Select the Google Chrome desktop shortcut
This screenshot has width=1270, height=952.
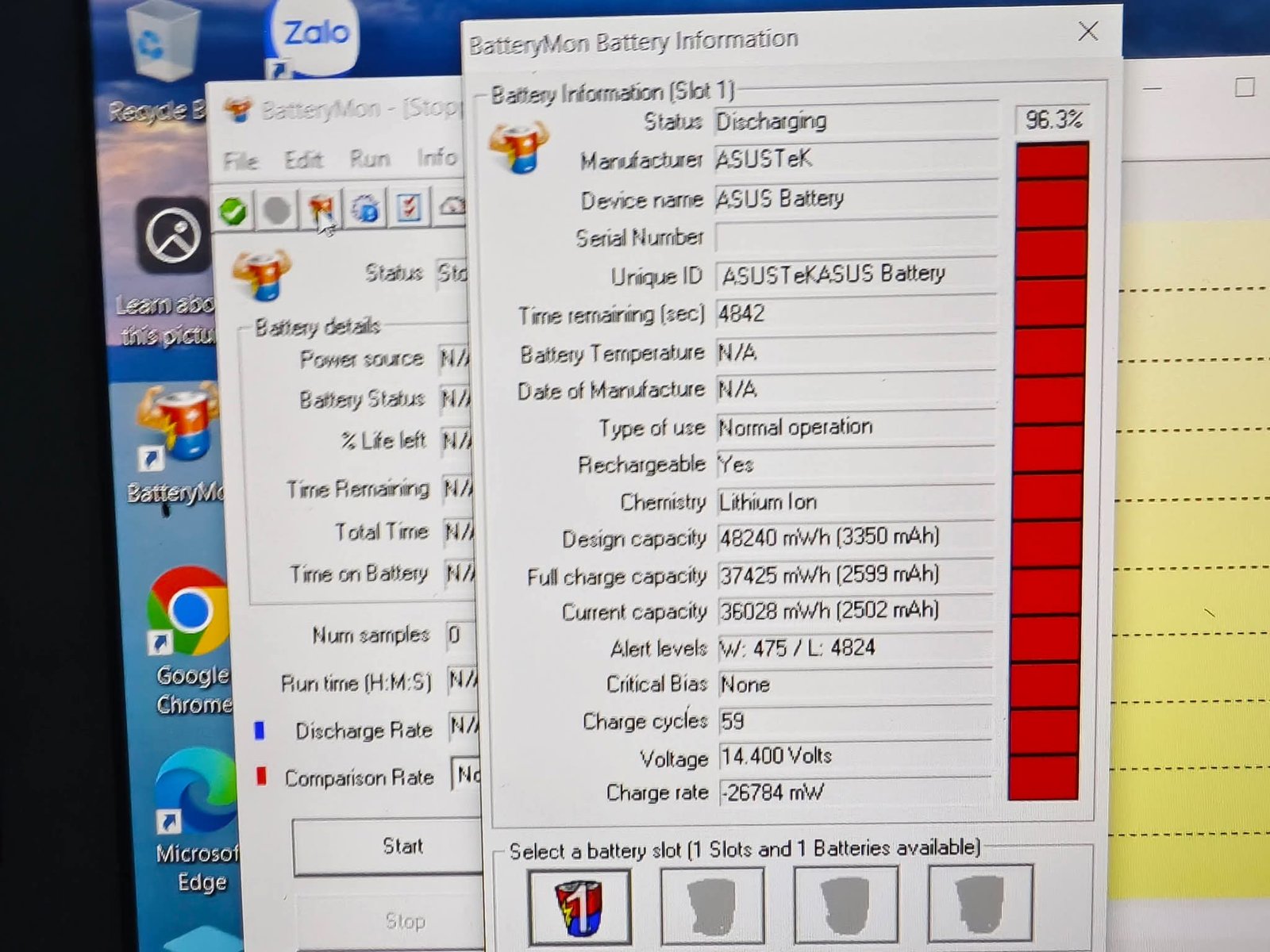coord(190,639)
